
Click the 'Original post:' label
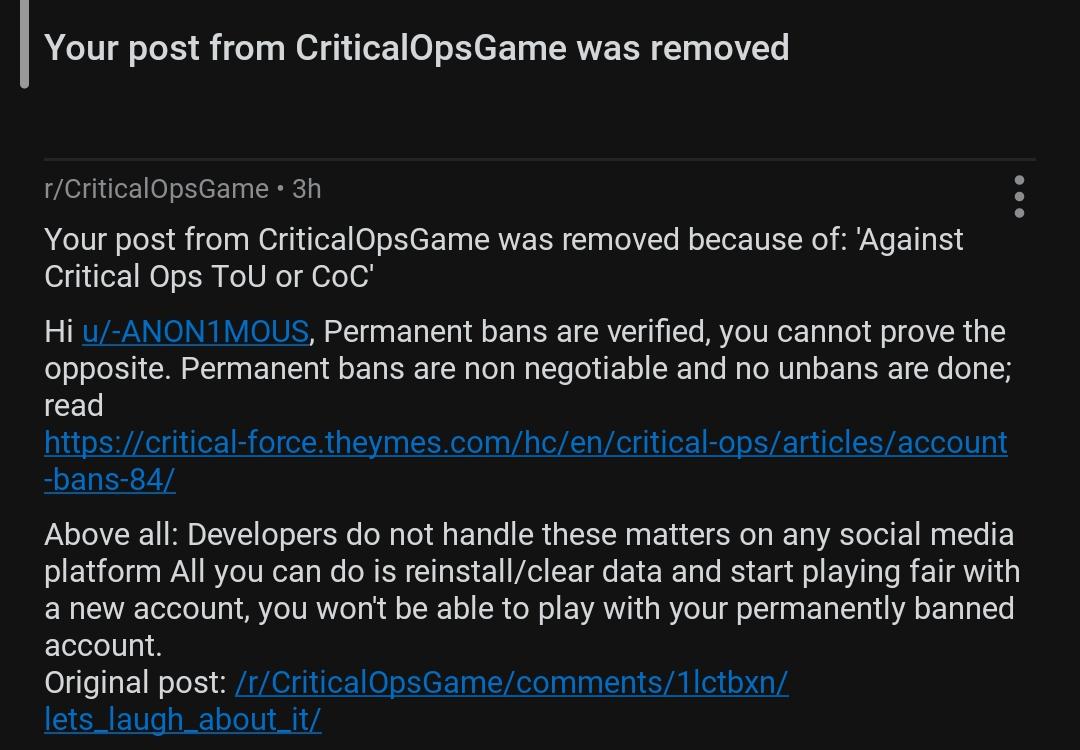[x=136, y=683]
